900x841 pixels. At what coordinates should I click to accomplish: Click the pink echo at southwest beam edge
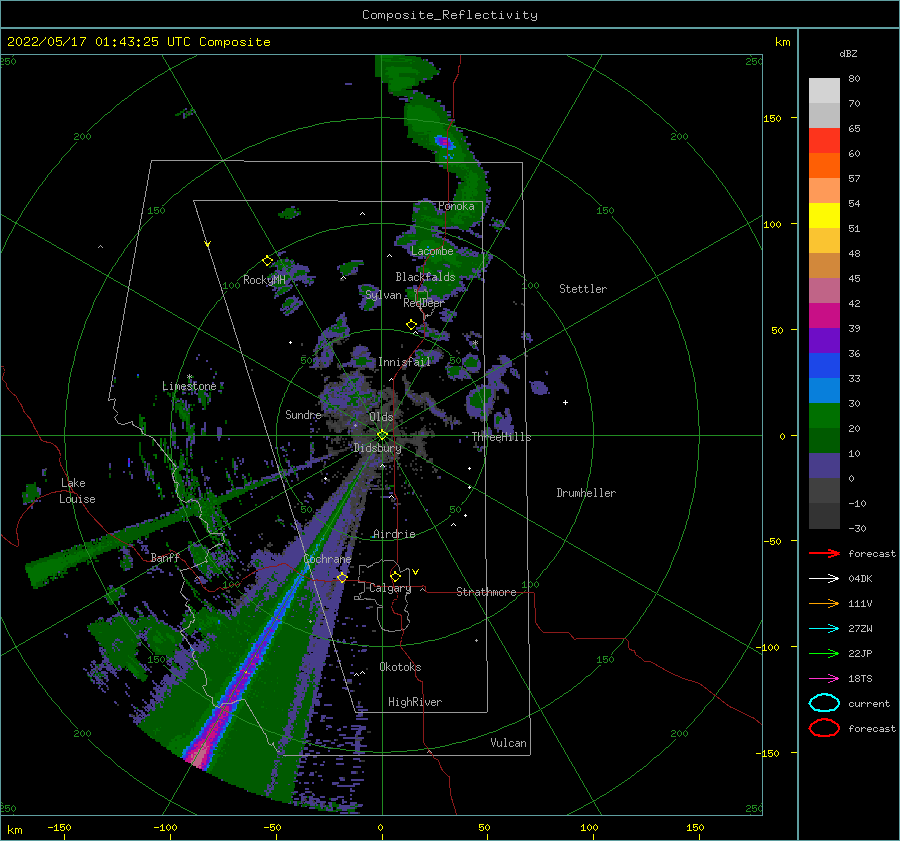coord(199,753)
